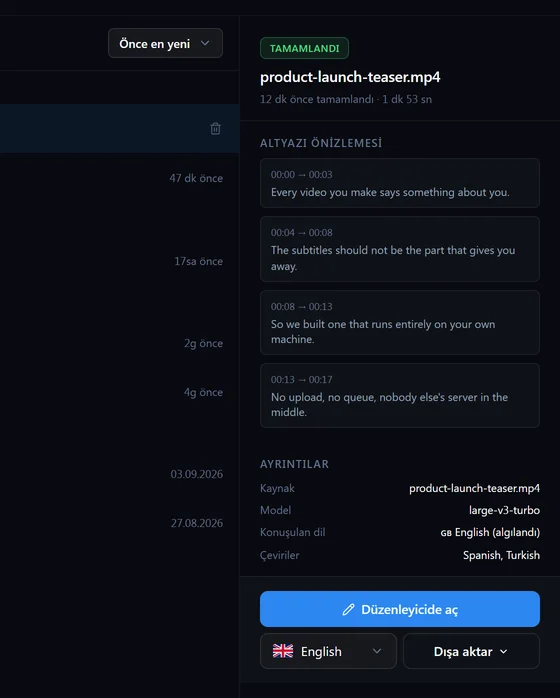Delete the selected job with trash icon
The image size is (560, 698).
pos(215,129)
